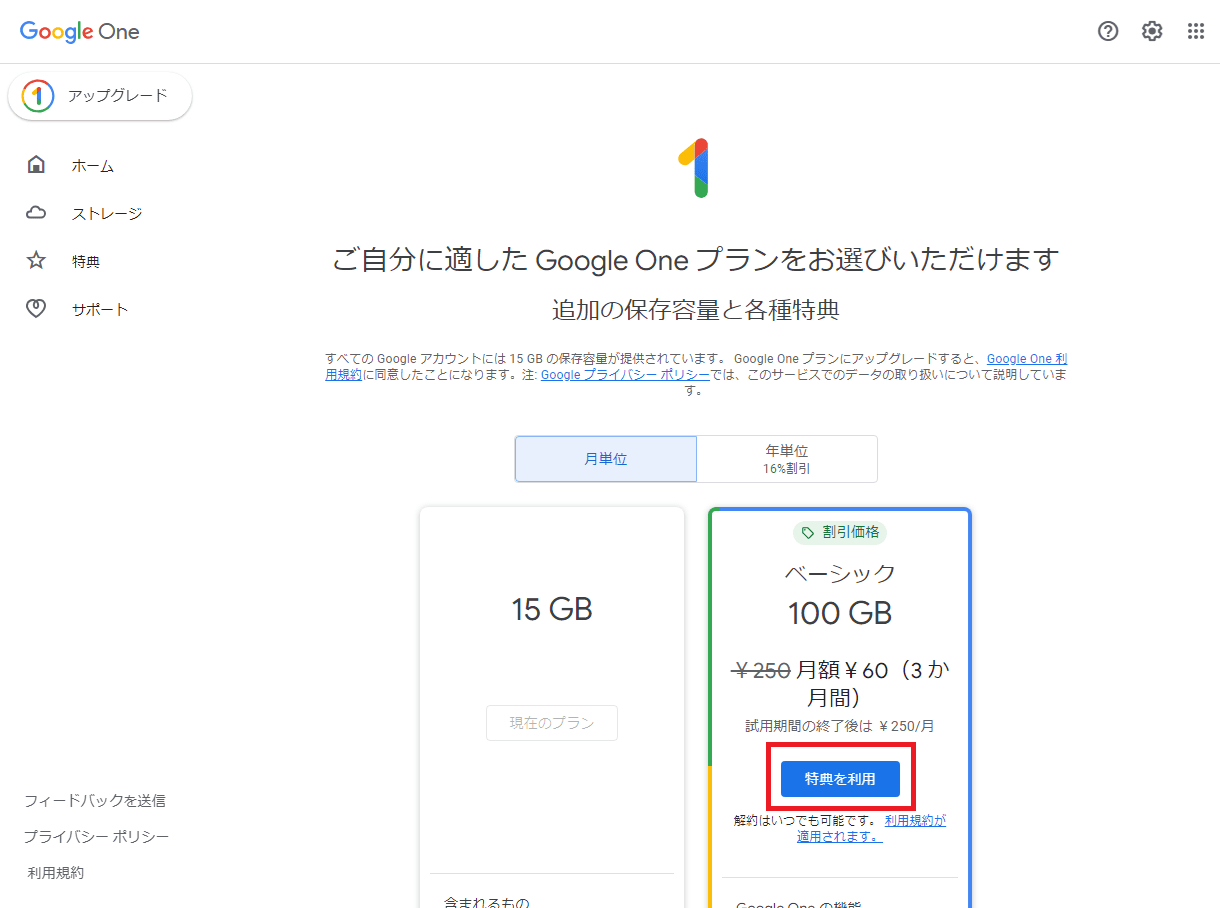Click the struck-through ￥250 price
The width and height of the screenshot is (1220, 908).
tap(761, 670)
